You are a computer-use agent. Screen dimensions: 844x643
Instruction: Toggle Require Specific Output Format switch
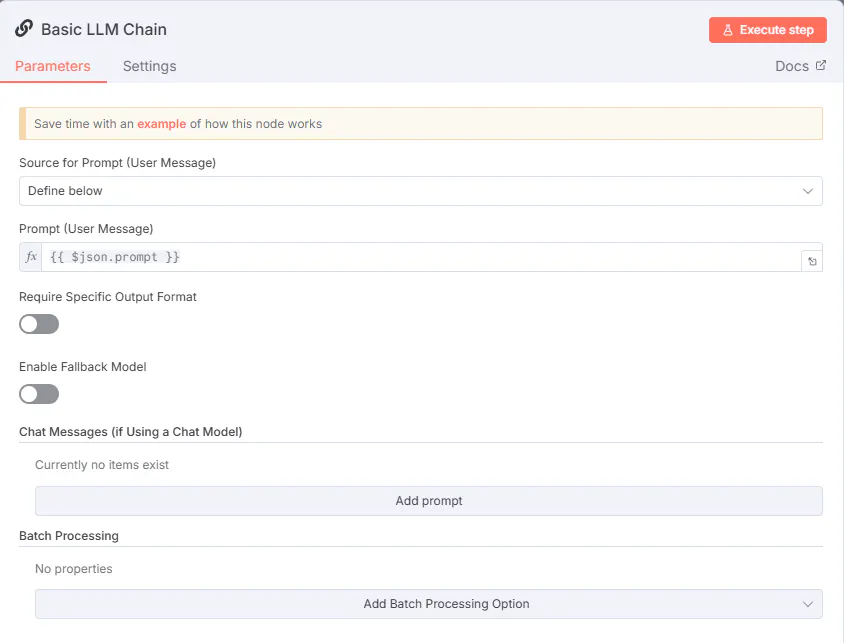tap(39, 324)
